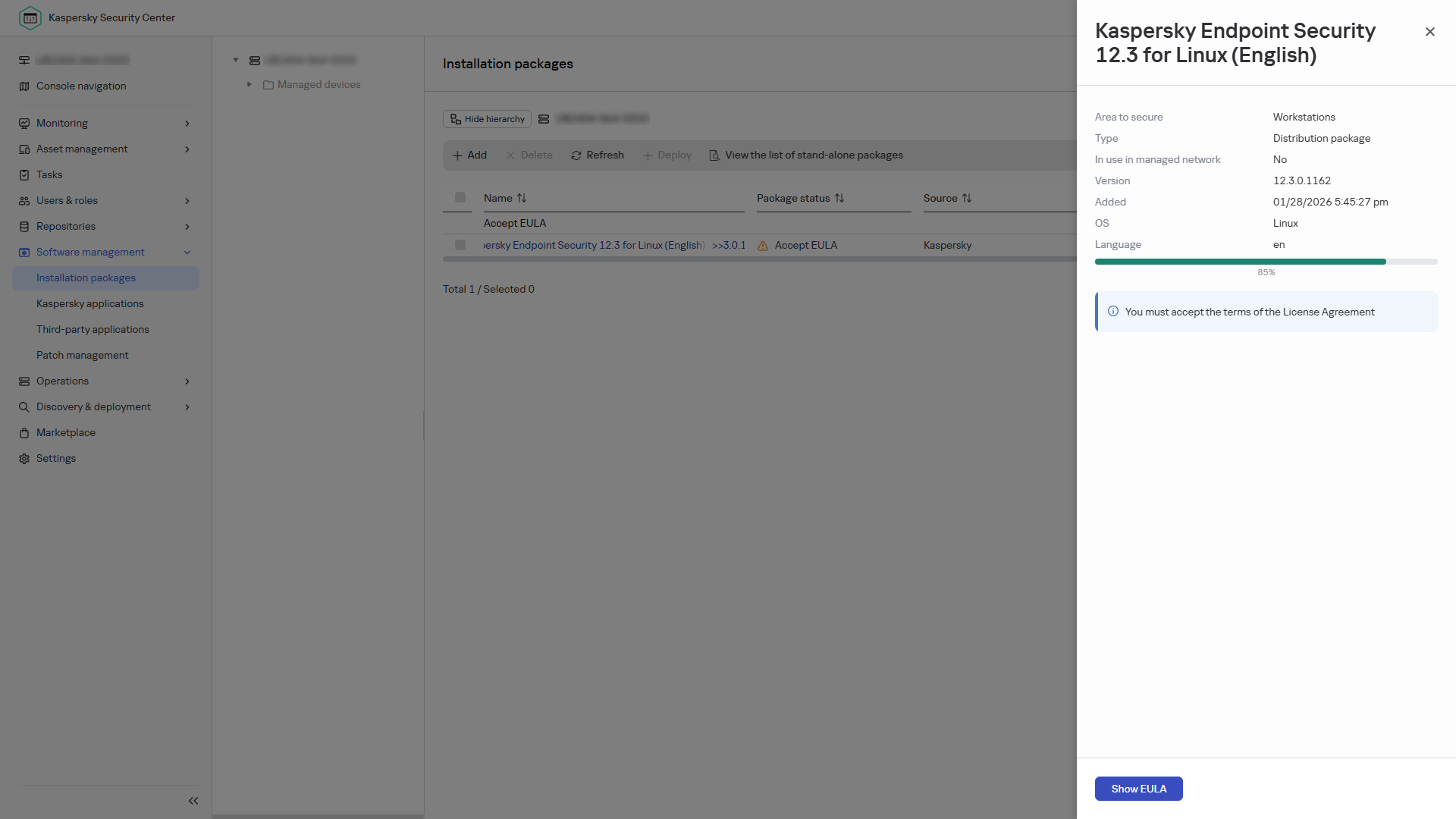Click the Operations icon

24,381
